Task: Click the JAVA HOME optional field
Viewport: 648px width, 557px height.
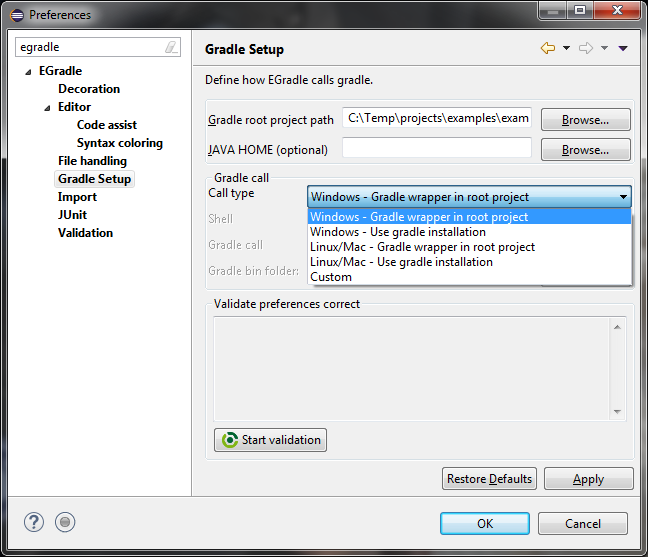Action: click(437, 148)
